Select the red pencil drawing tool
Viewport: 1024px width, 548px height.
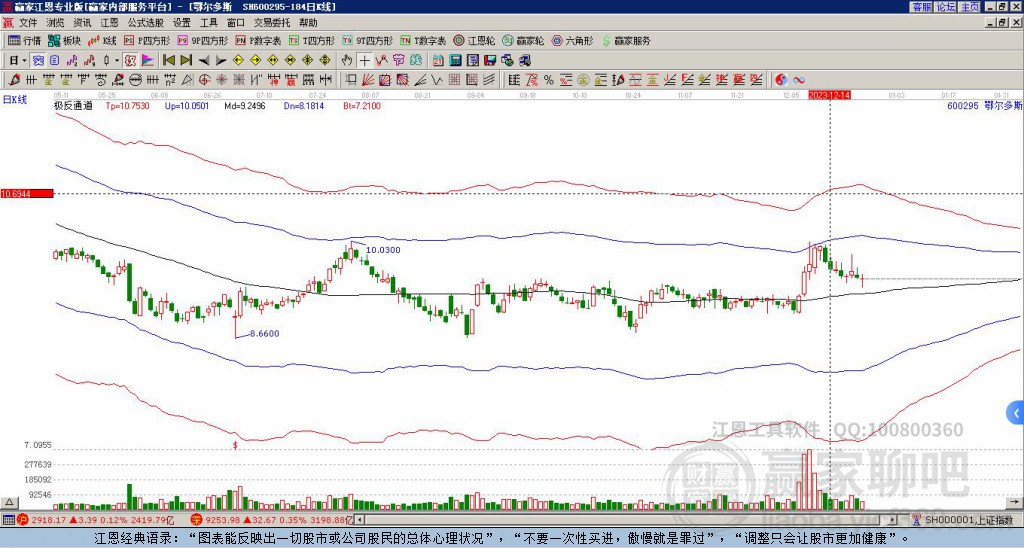coord(14,80)
